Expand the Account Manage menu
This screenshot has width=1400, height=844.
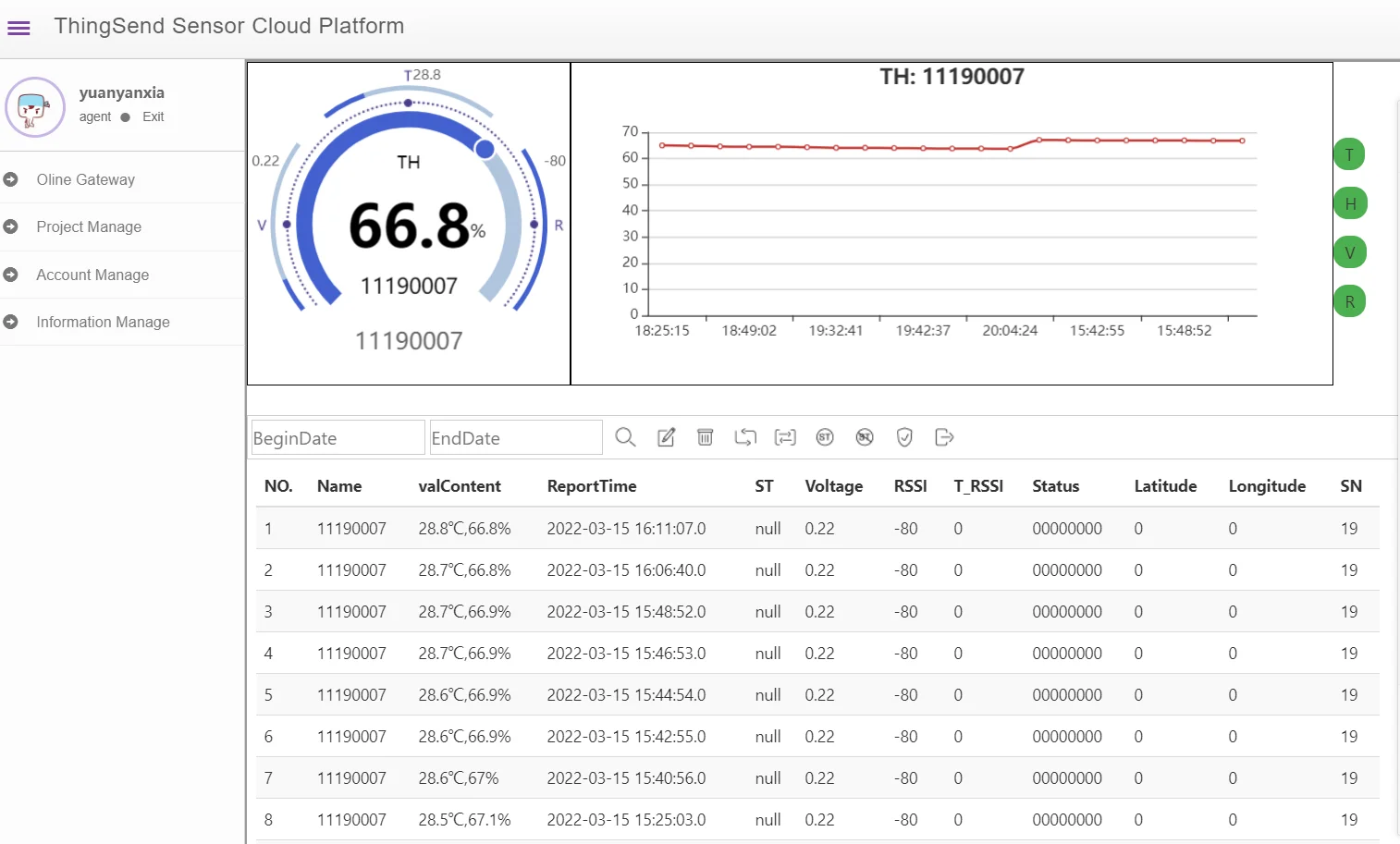pos(92,275)
